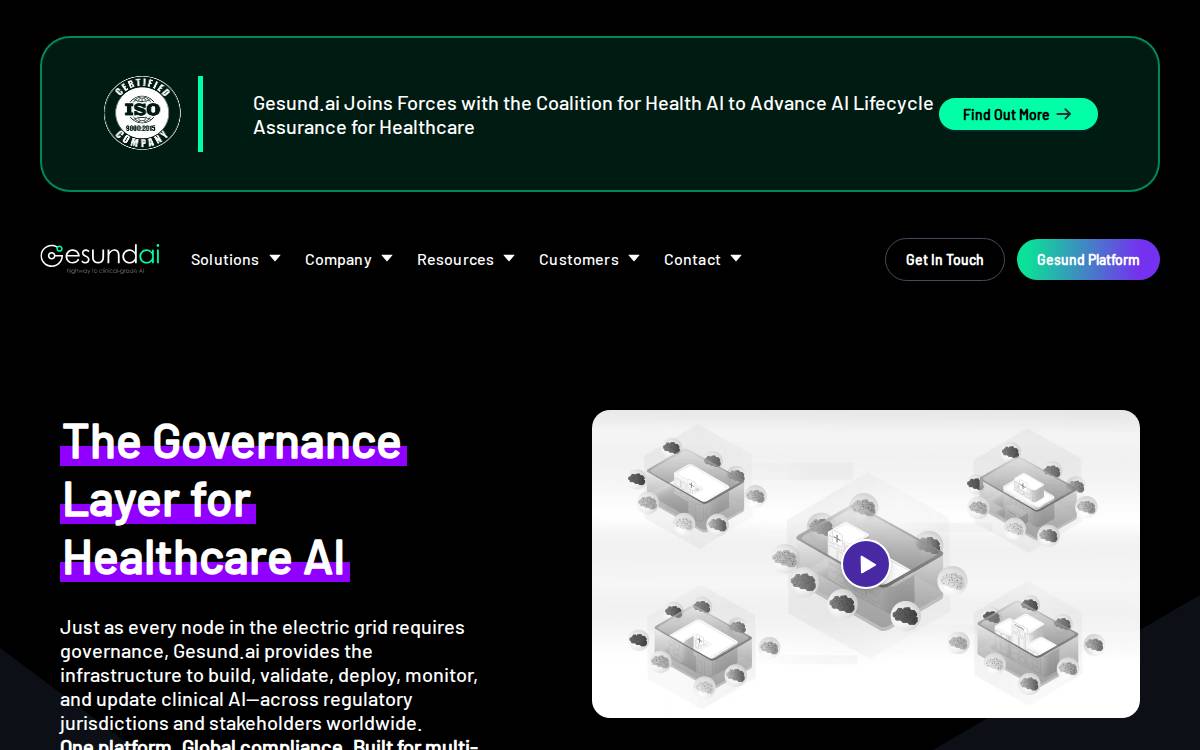Click the Gesund.ai logo
Screen dimensions: 1200x750
click(100, 258)
